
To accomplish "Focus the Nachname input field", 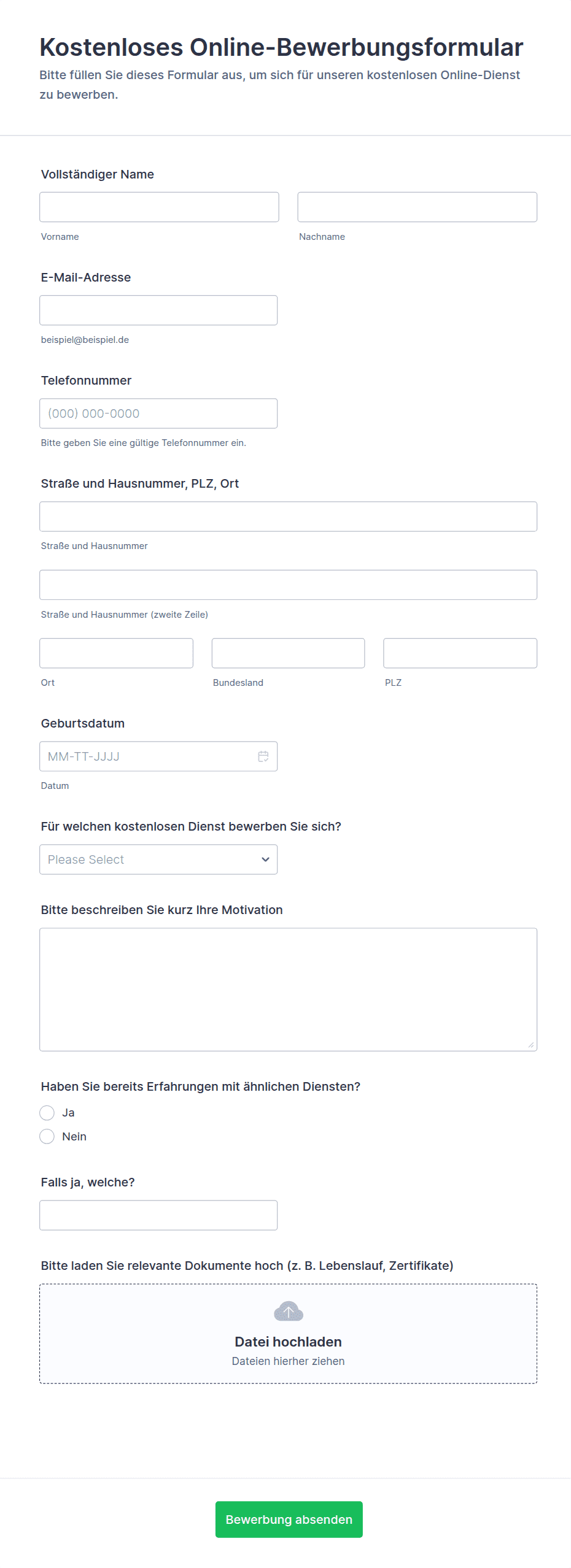I will pos(417,207).
